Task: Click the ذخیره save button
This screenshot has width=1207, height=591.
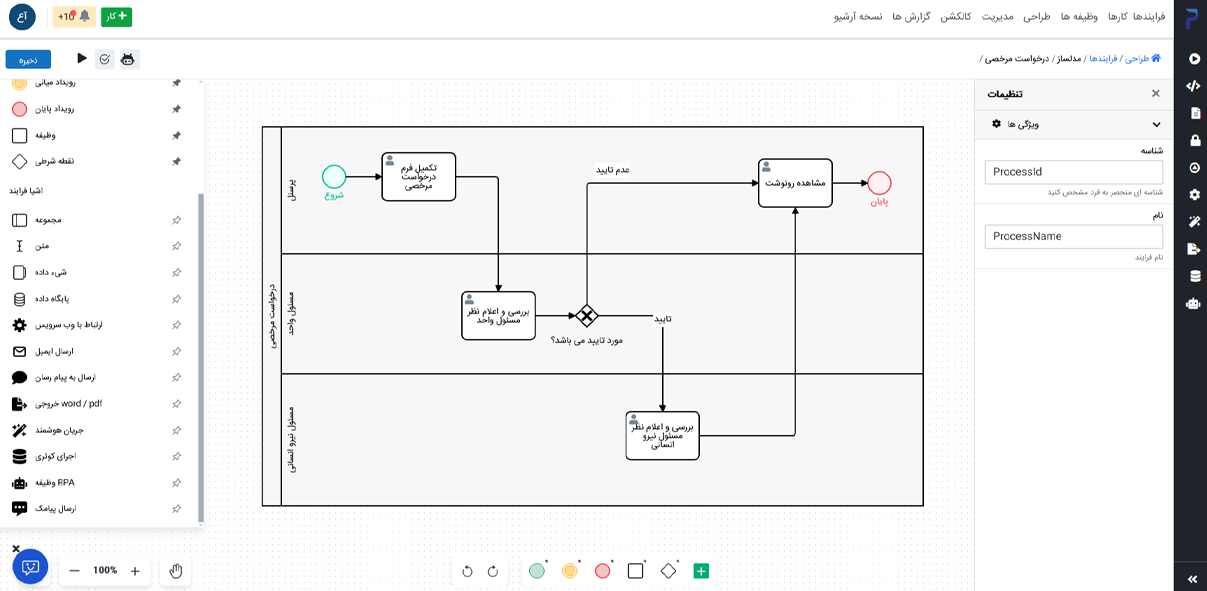Action: [28, 59]
